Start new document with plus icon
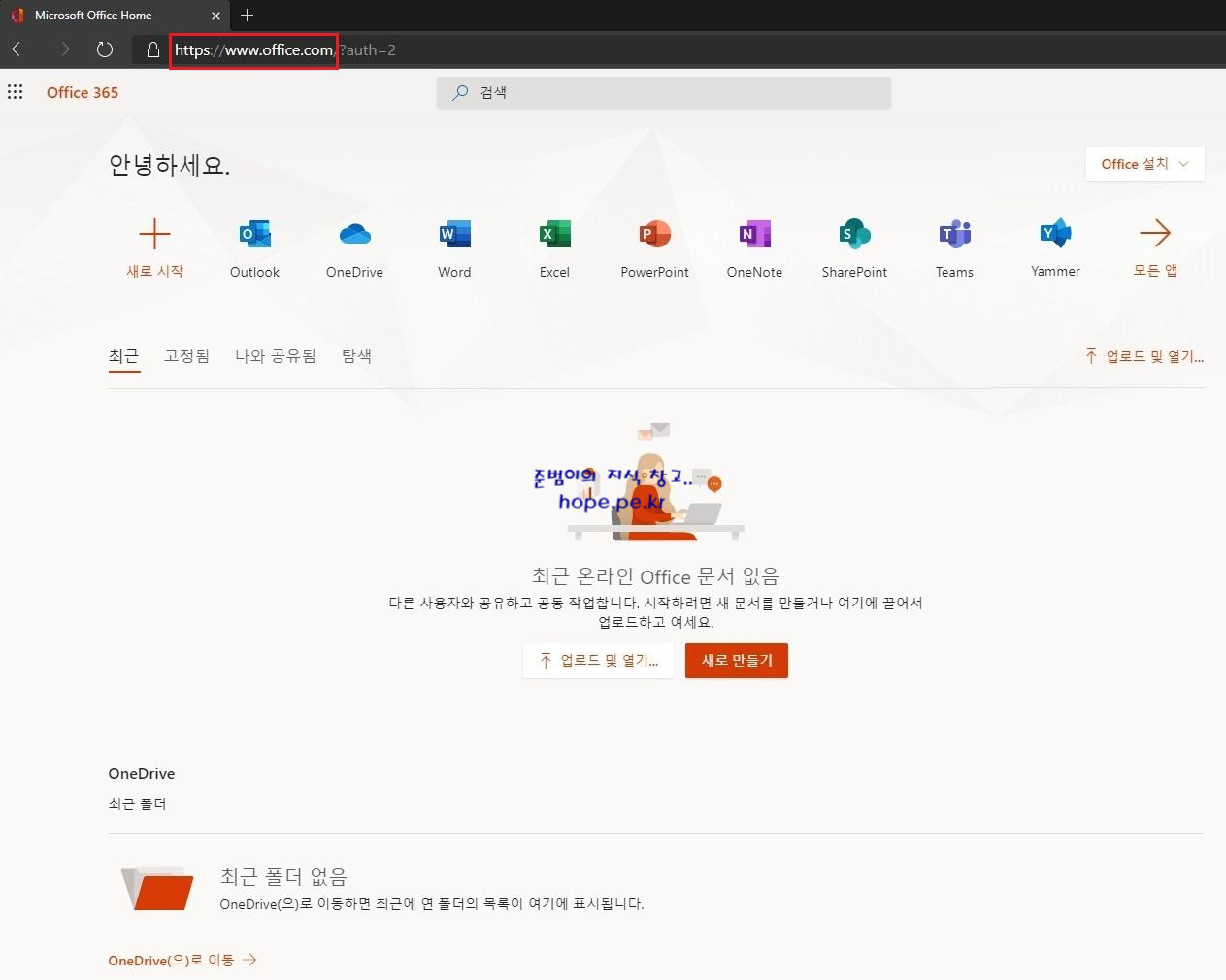 tap(154, 234)
